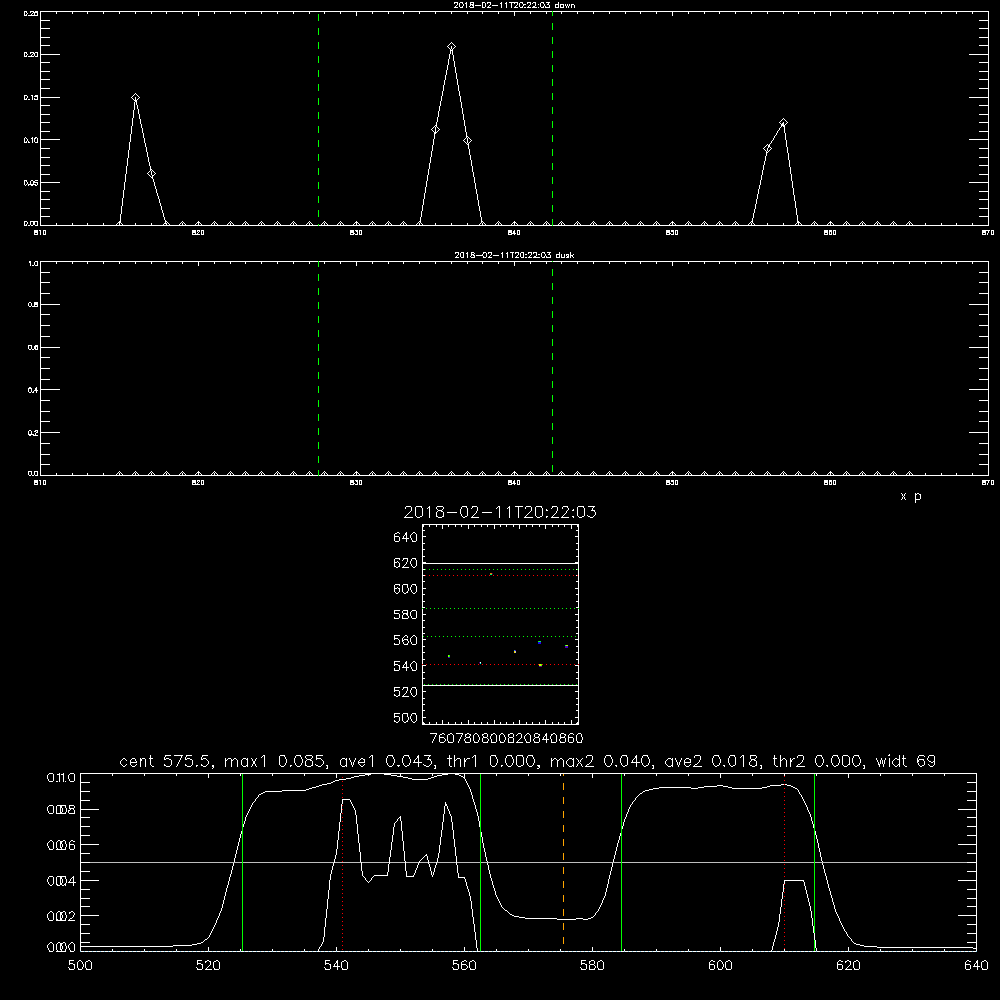Select the diamond peak at 0.15 in dawn plot

[135, 98]
